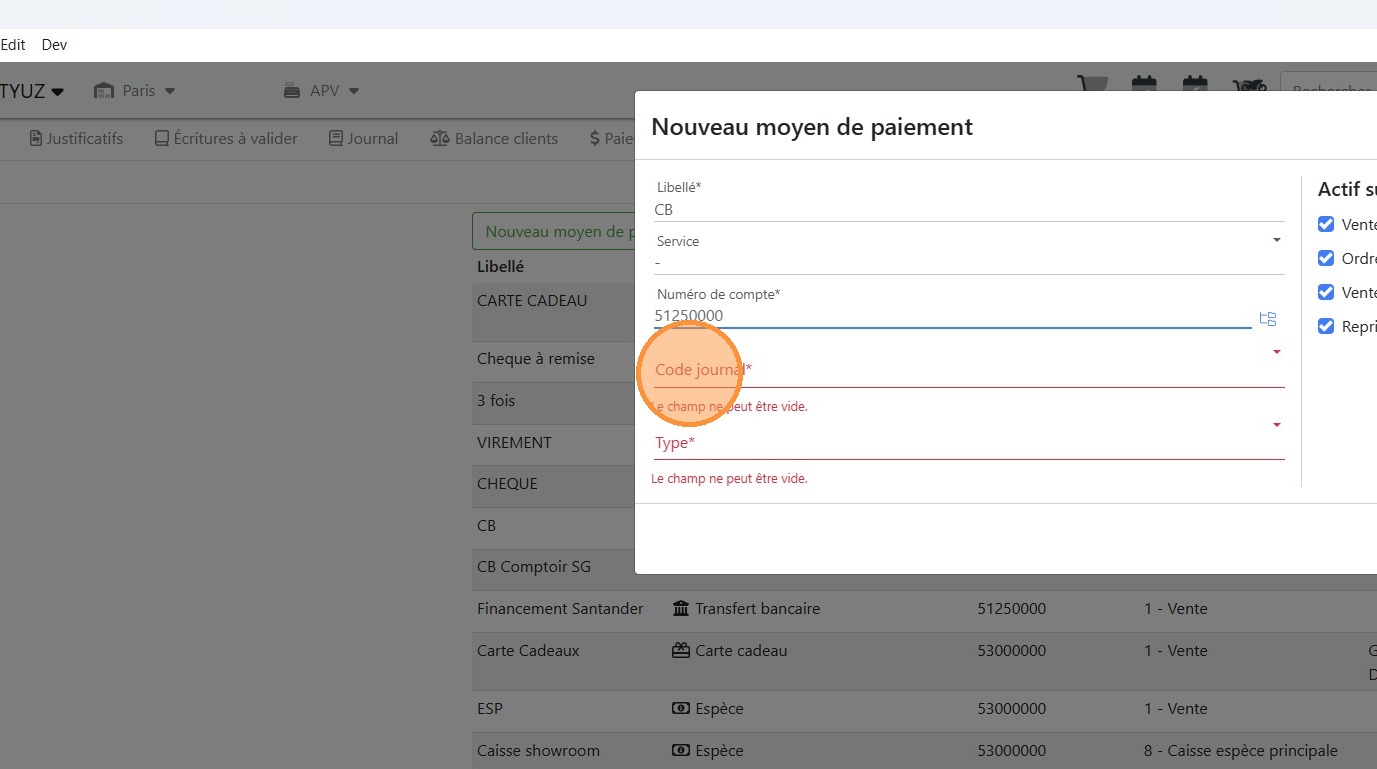Toggle the Vente checkbox directly under Actif heading
Viewport: 1377px width, 769px height.
[1326, 224]
